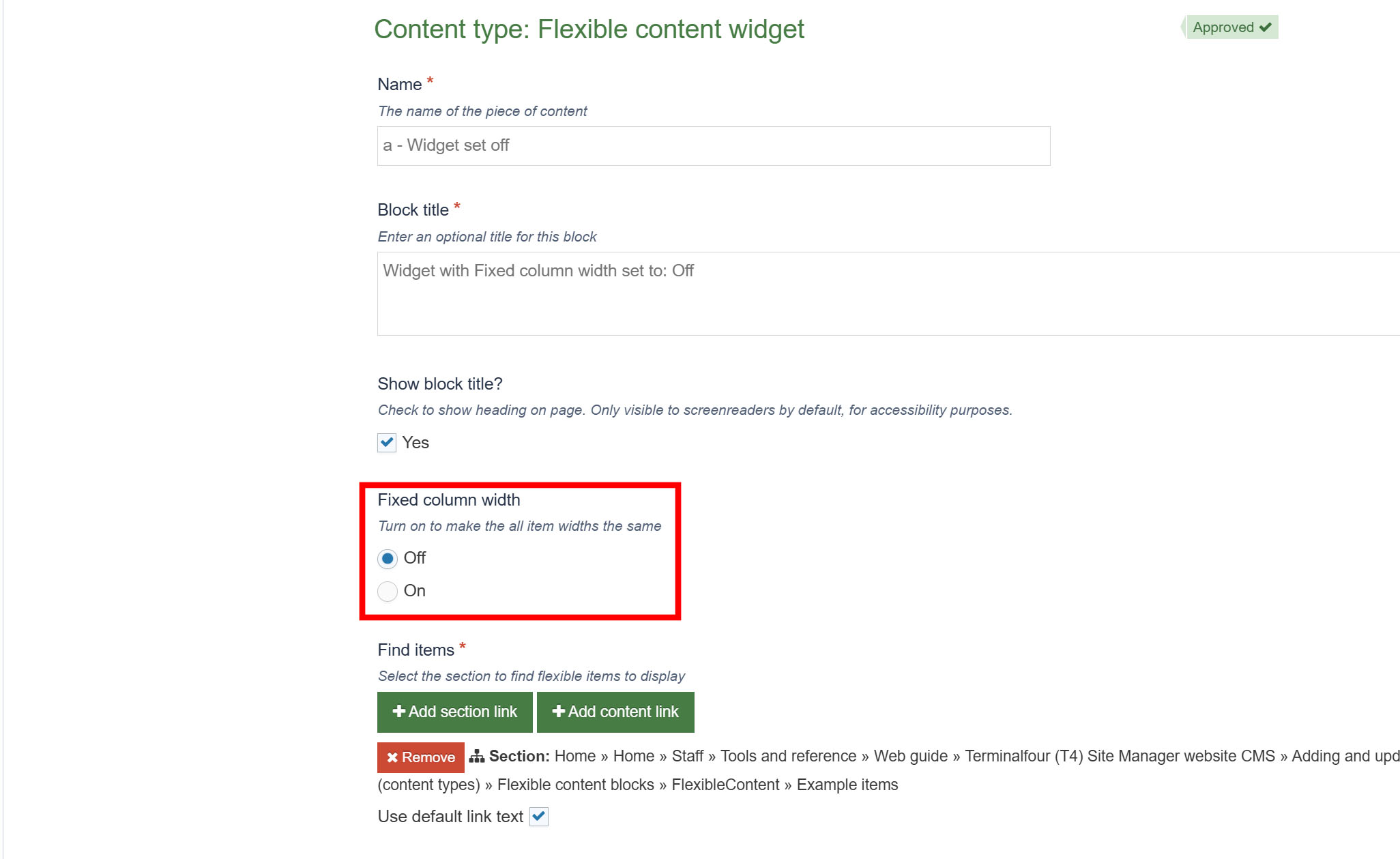Click the Name field label
The width and height of the screenshot is (1400, 859).
click(400, 85)
